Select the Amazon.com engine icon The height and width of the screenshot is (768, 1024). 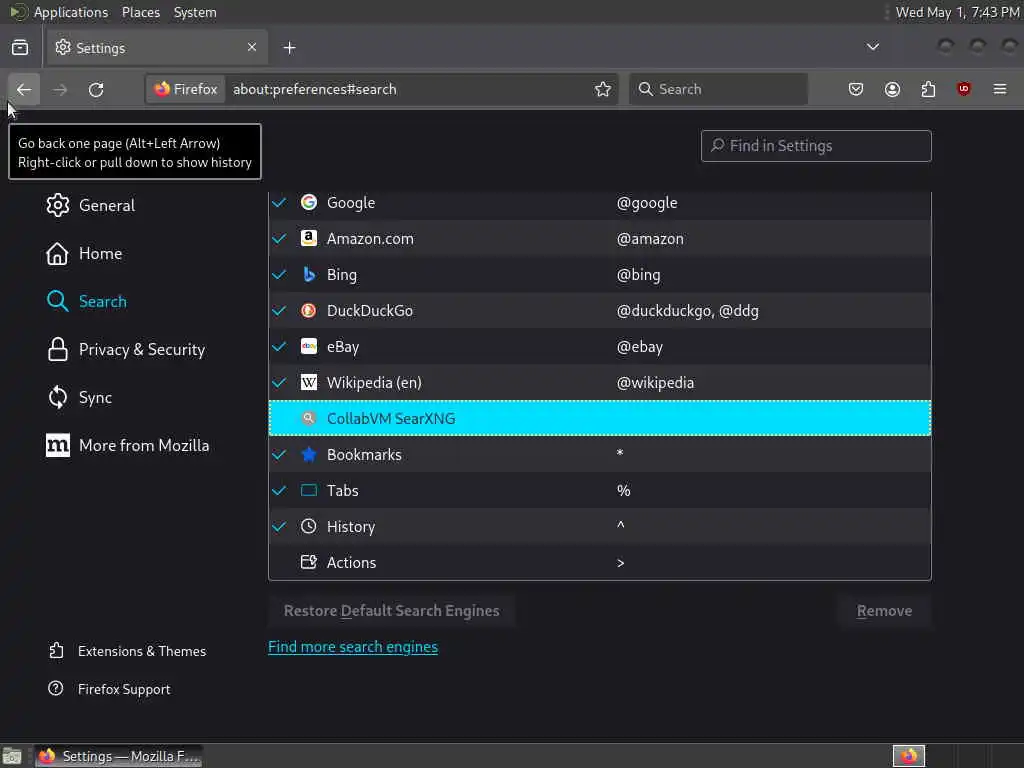(x=309, y=238)
